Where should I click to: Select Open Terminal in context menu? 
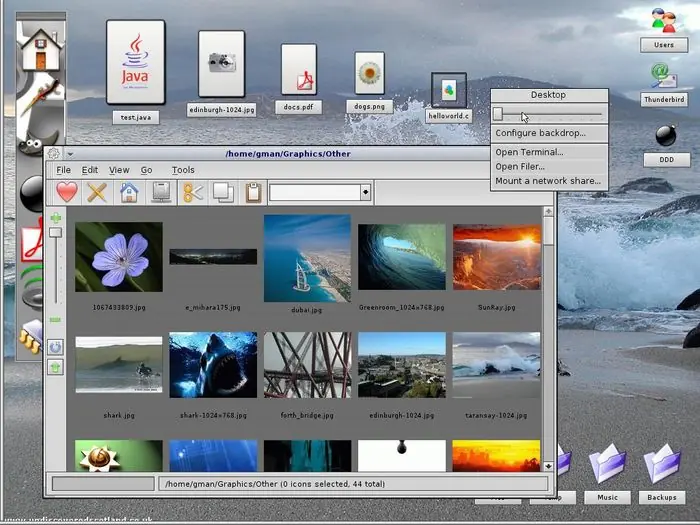point(529,152)
